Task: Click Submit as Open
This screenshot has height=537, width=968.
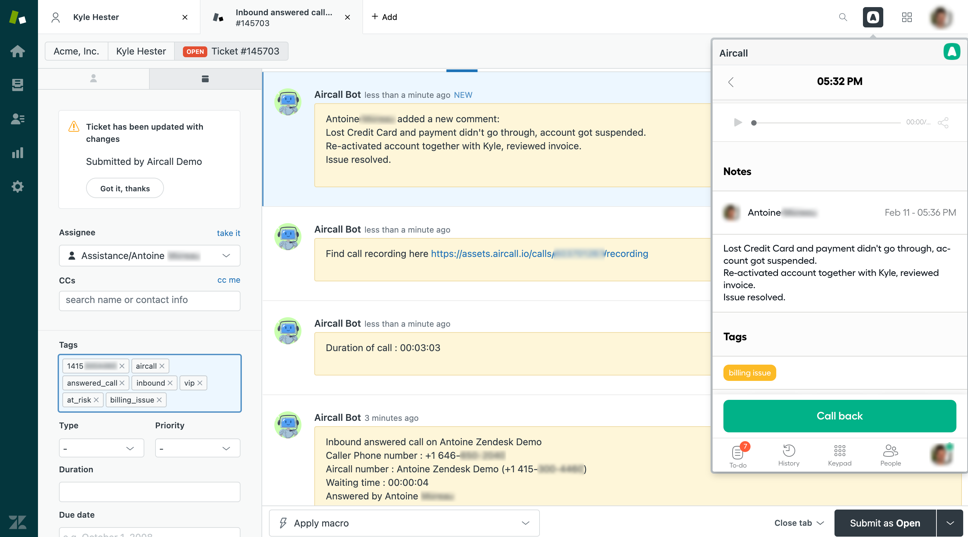Action: pos(885,523)
